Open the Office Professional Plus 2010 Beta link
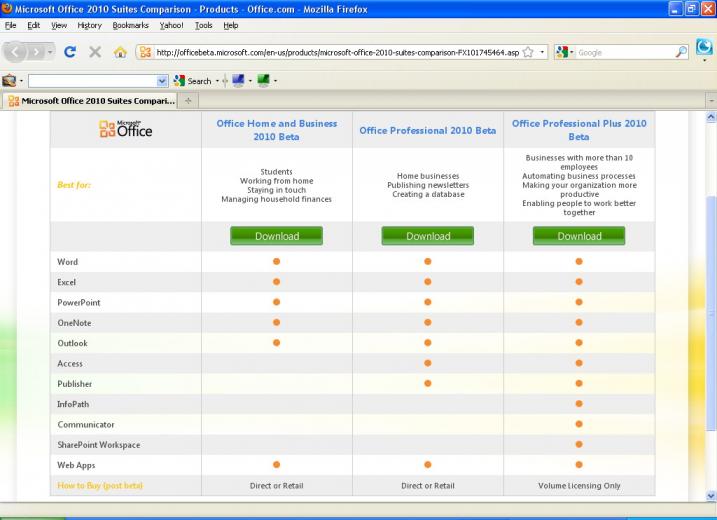Viewport: 717px width, 520px height. [579, 130]
